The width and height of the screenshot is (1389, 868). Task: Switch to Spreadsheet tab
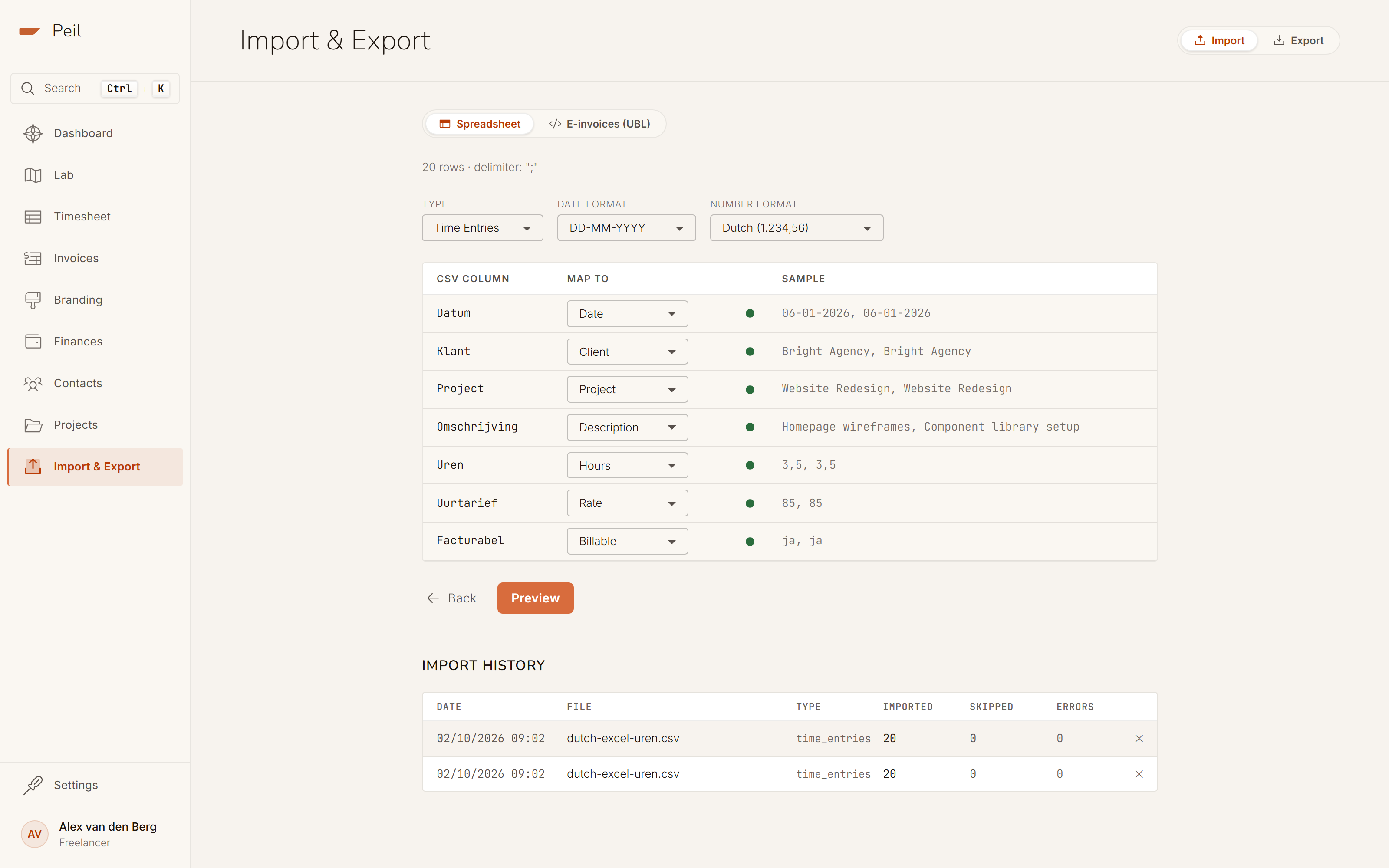click(480, 124)
